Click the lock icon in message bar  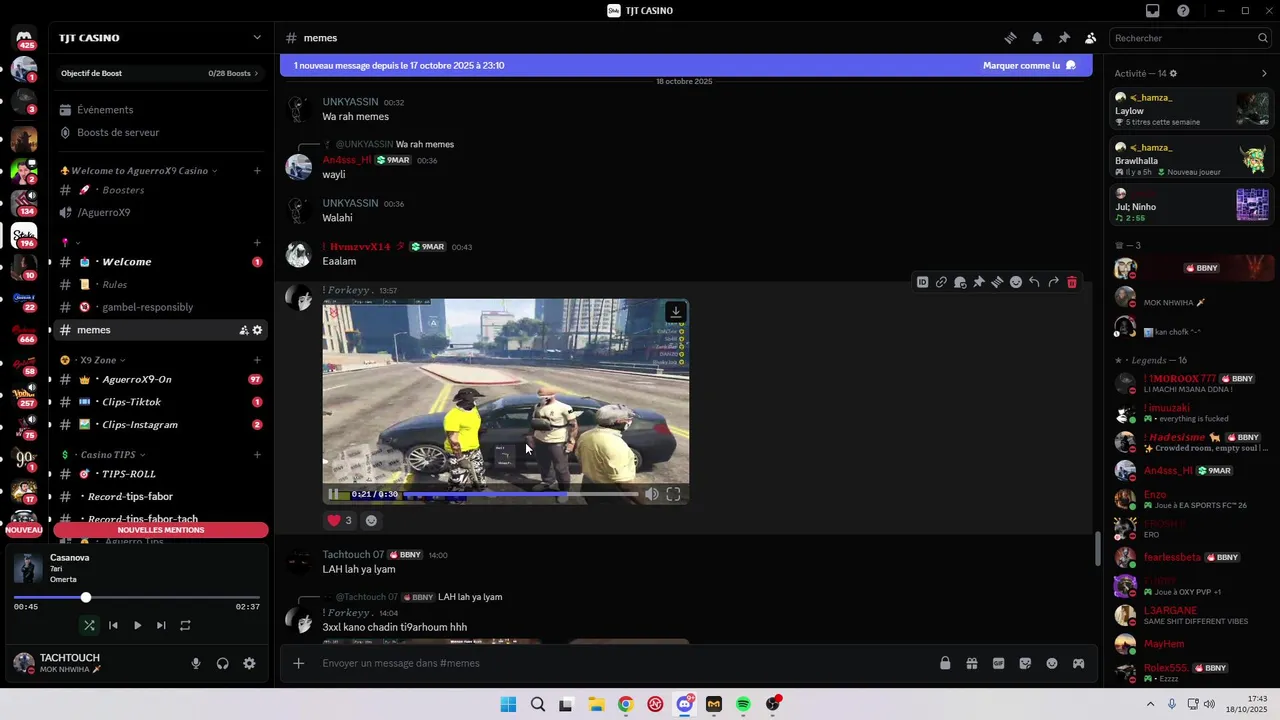coord(945,663)
